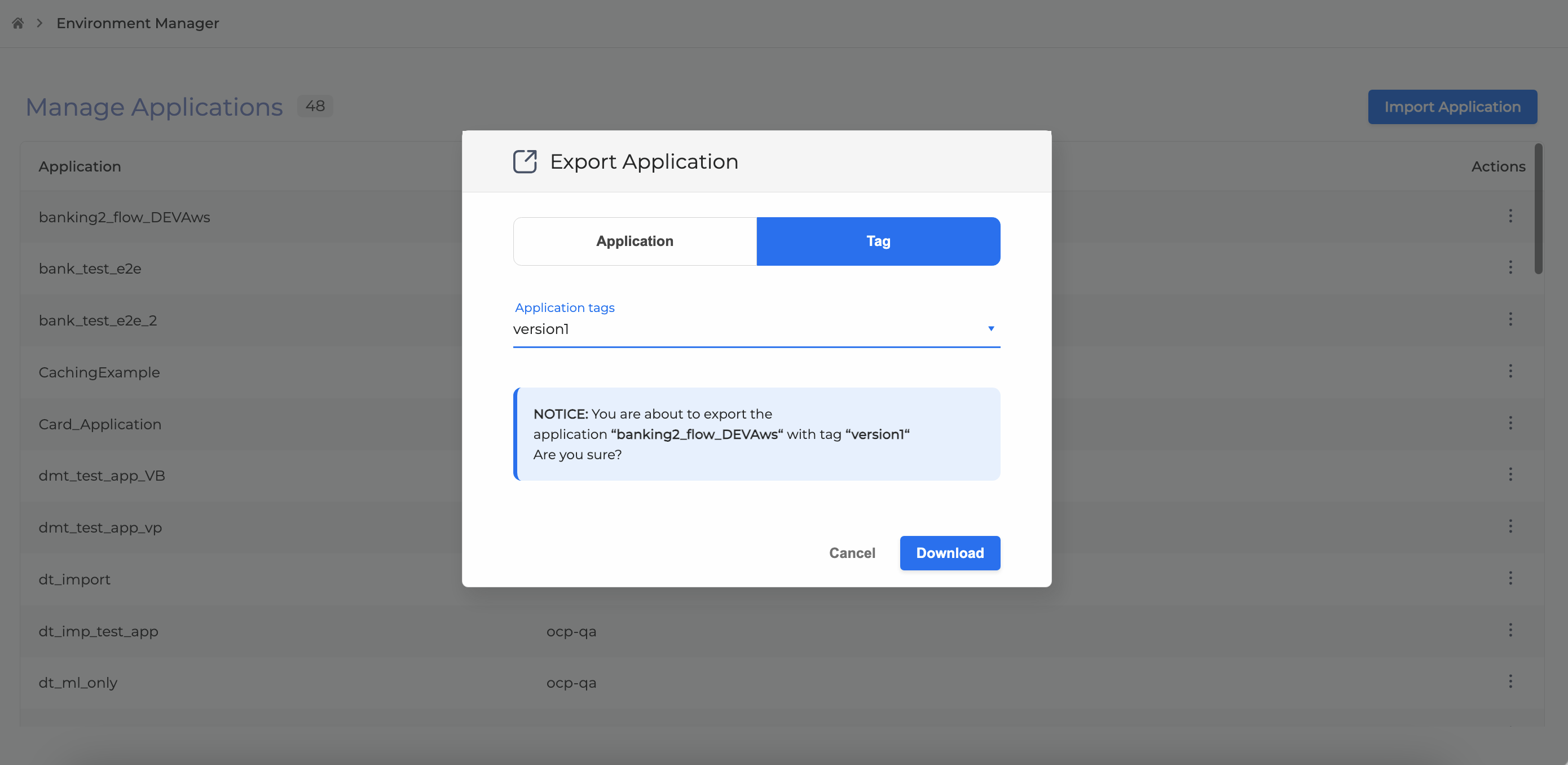1568x765 pixels.
Task: Click the Environment Manager breadcrumb
Action: pos(138,23)
